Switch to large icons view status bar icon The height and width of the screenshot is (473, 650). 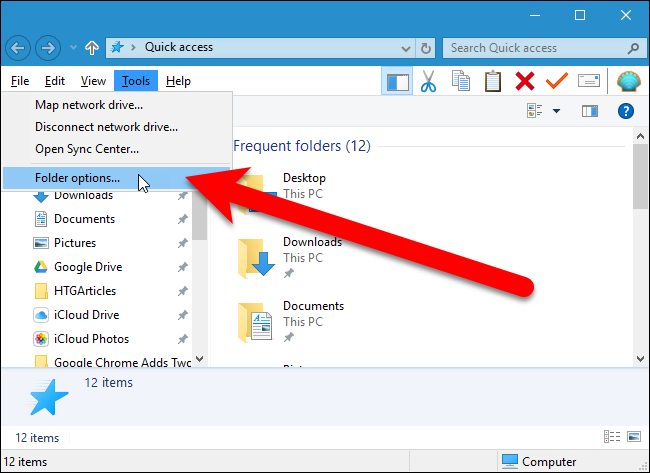(634, 437)
